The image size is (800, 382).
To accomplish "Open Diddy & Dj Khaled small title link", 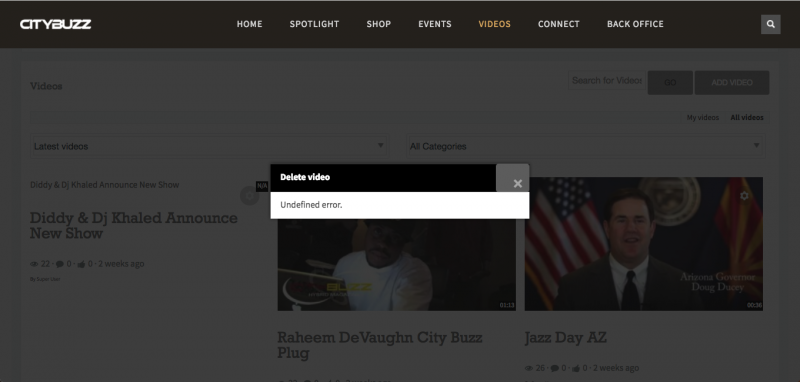I will 105,185.
